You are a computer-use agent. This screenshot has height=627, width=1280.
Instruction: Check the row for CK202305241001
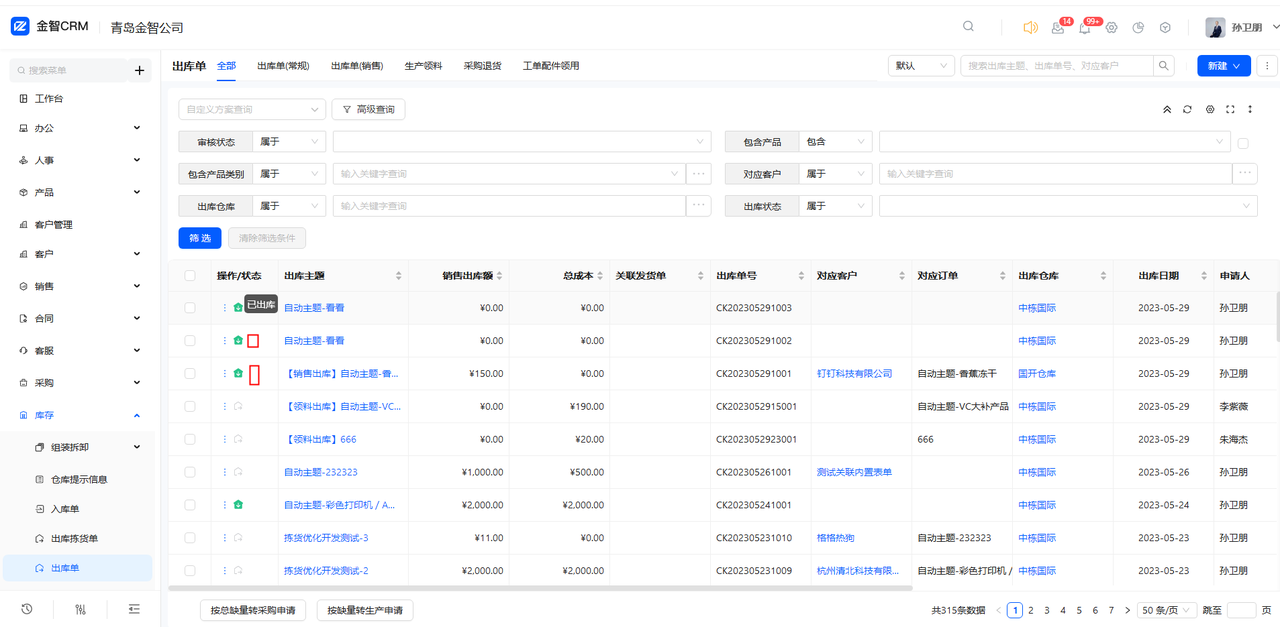[190, 505]
